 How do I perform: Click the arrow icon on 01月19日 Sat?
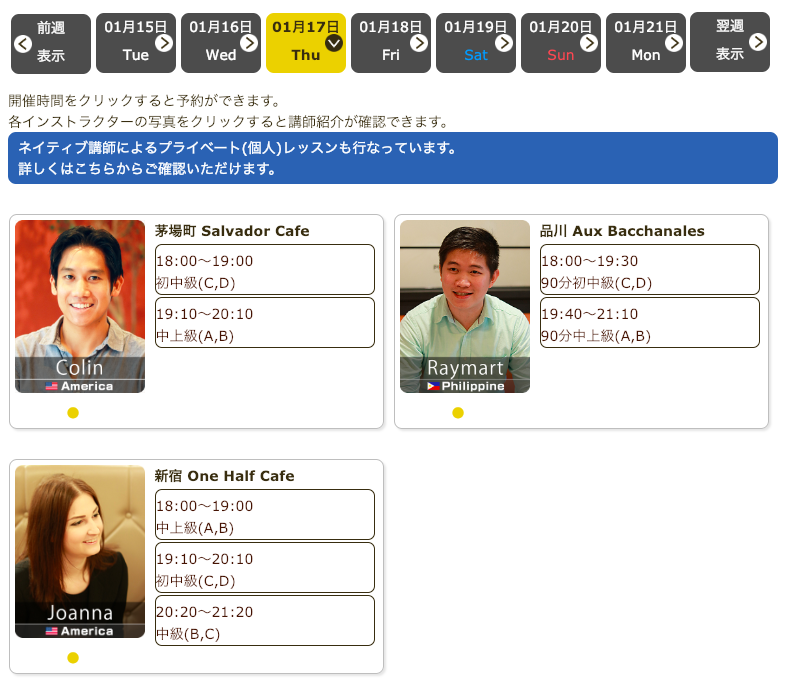tap(504, 43)
